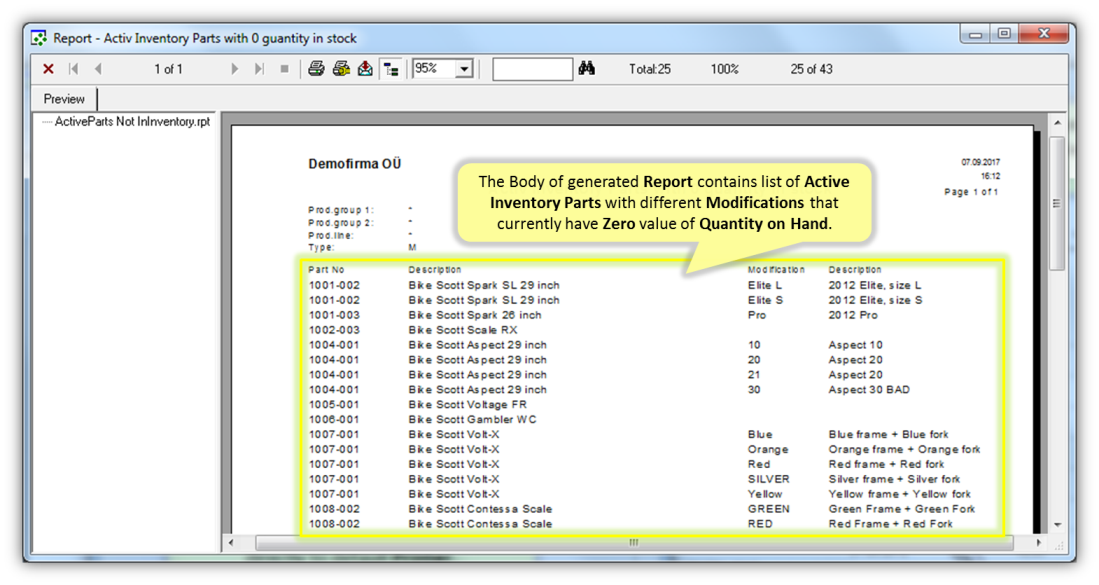Viewport: 1099px width, 585px height.
Task: Click 'Red Frame + Red Fork' description
Action: click(890, 523)
